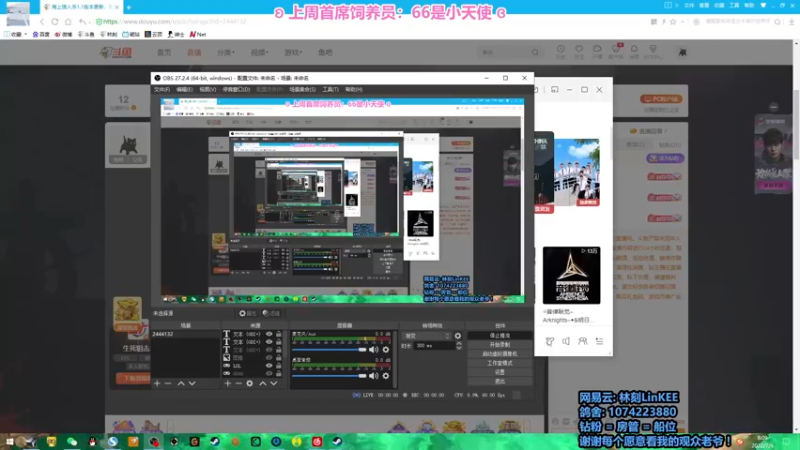Image resolution: width=800 pixels, height=450 pixels.
Task: Move the source up with the arrow
Action: [263, 383]
